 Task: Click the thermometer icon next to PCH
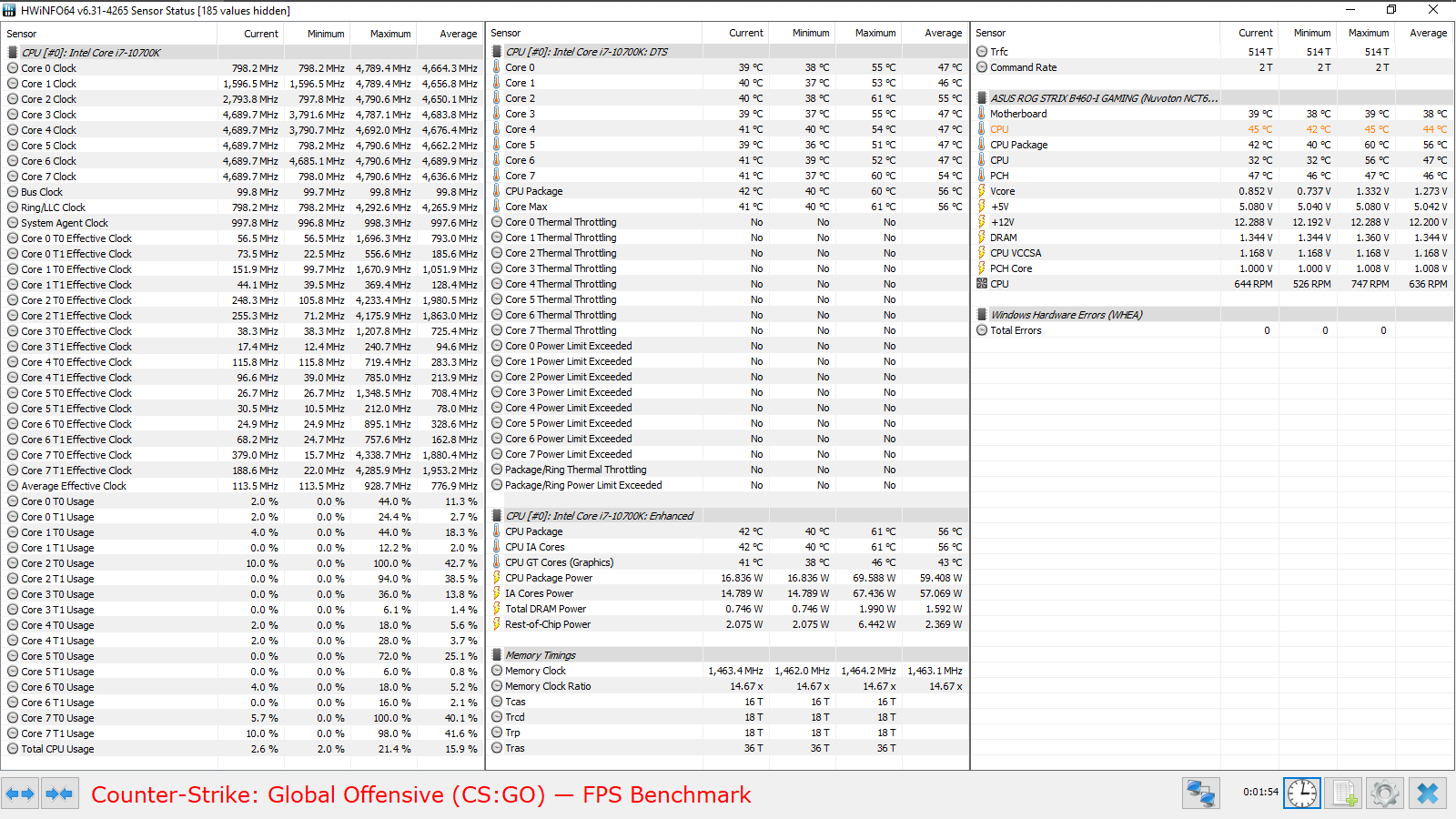click(x=982, y=176)
